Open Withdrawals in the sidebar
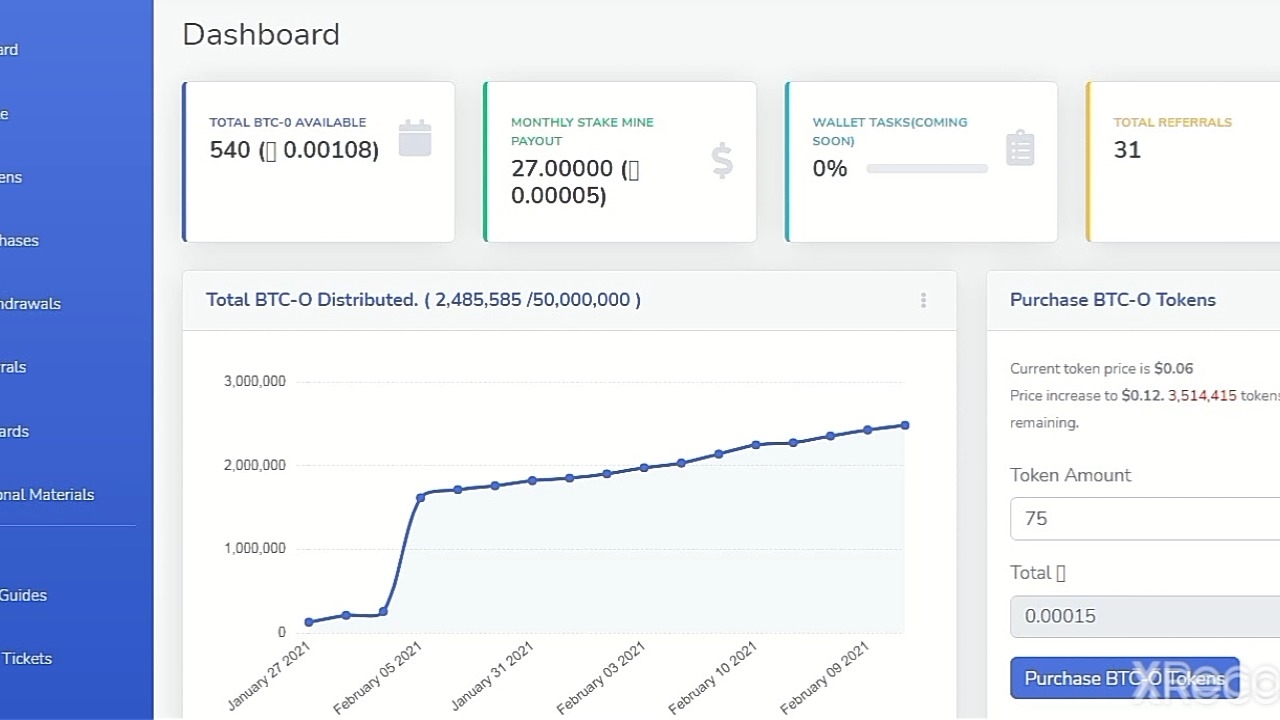 [30, 304]
